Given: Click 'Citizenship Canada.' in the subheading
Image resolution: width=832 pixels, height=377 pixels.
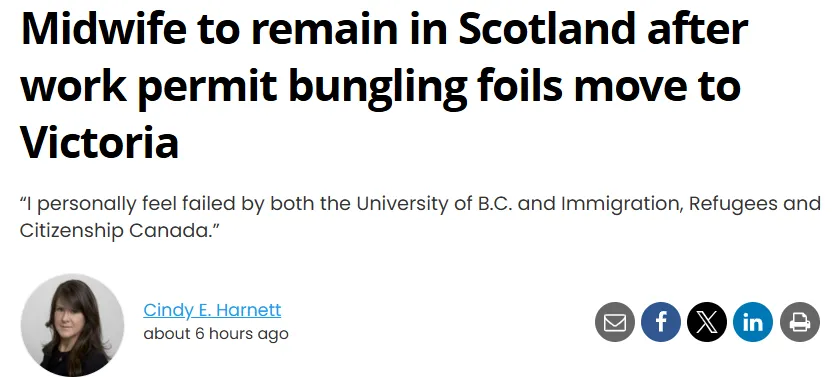Looking at the screenshot, I should (119, 231).
